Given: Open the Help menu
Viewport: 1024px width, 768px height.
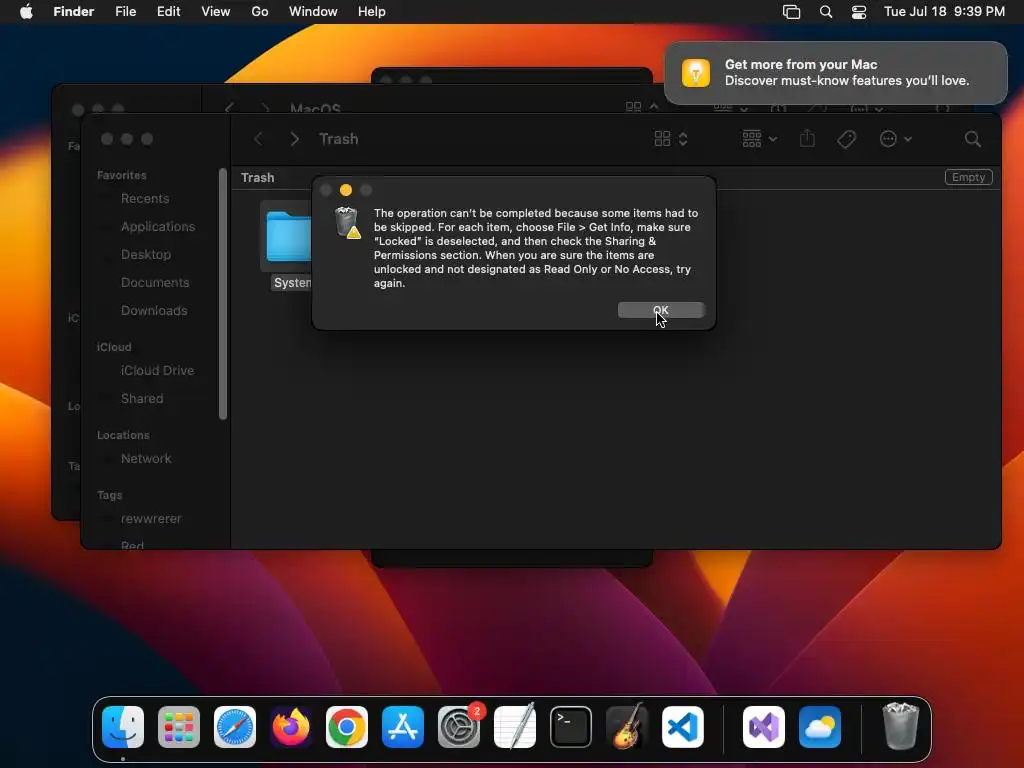Looking at the screenshot, I should coord(372,11).
